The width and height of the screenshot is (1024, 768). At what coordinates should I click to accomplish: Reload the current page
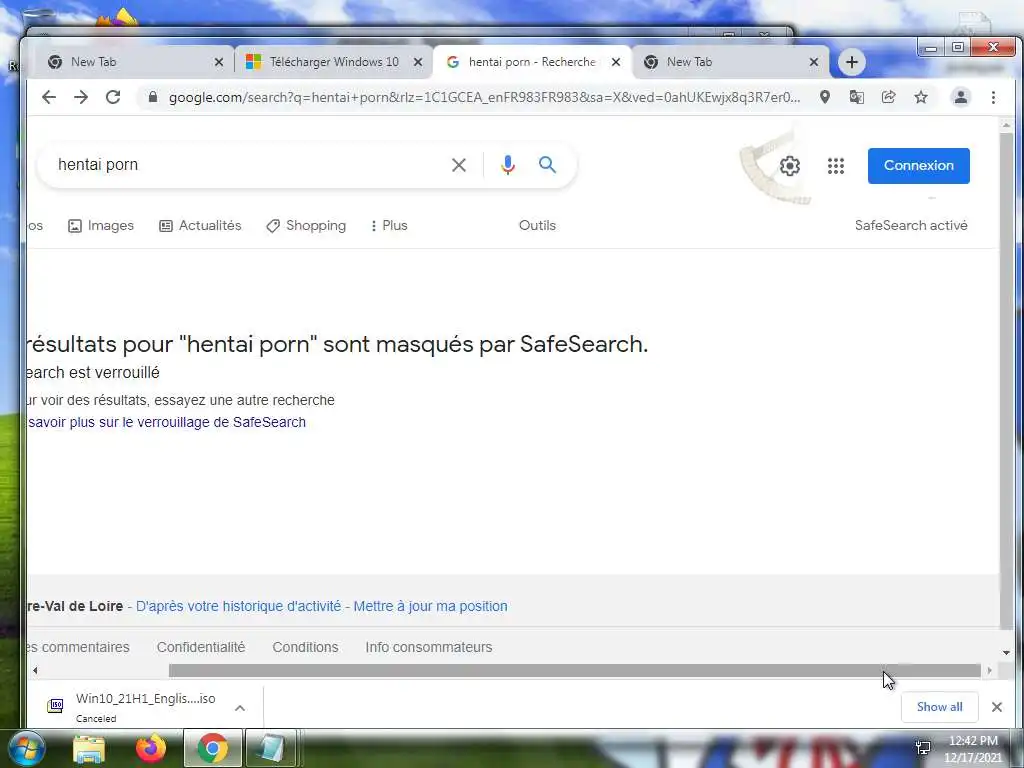click(113, 97)
